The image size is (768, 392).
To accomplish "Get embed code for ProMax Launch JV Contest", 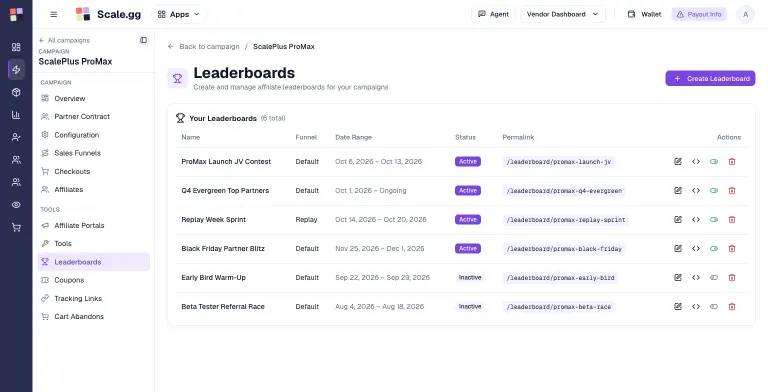I will point(696,162).
